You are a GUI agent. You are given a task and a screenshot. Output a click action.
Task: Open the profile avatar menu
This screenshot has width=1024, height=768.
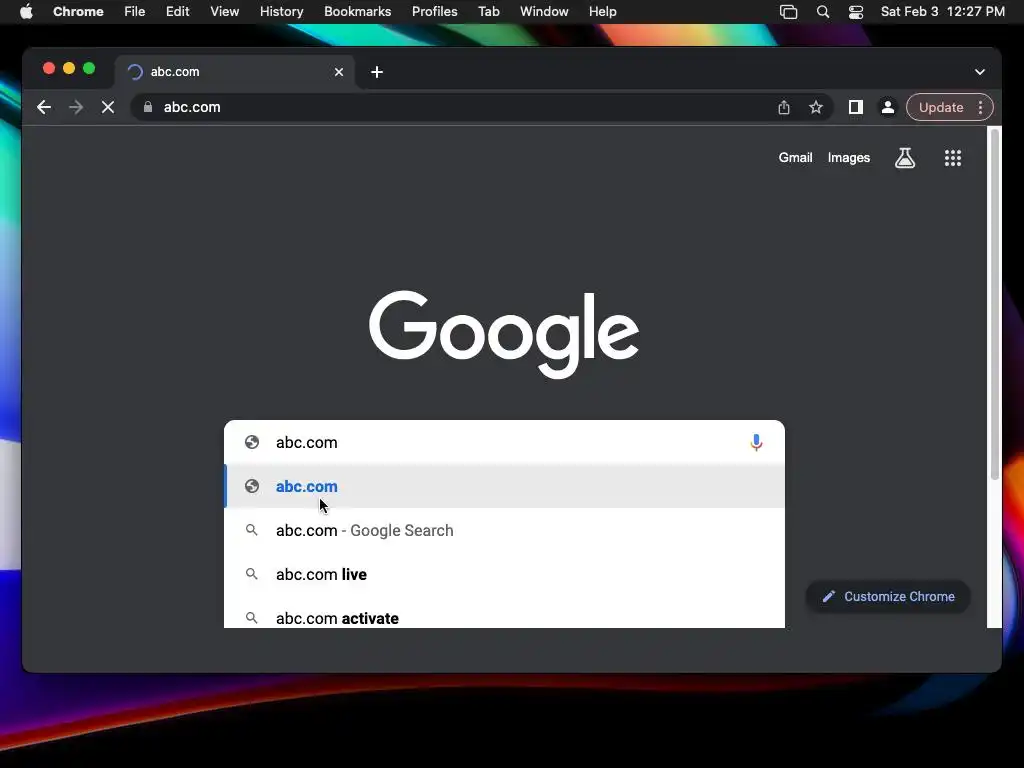(x=888, y=107)
